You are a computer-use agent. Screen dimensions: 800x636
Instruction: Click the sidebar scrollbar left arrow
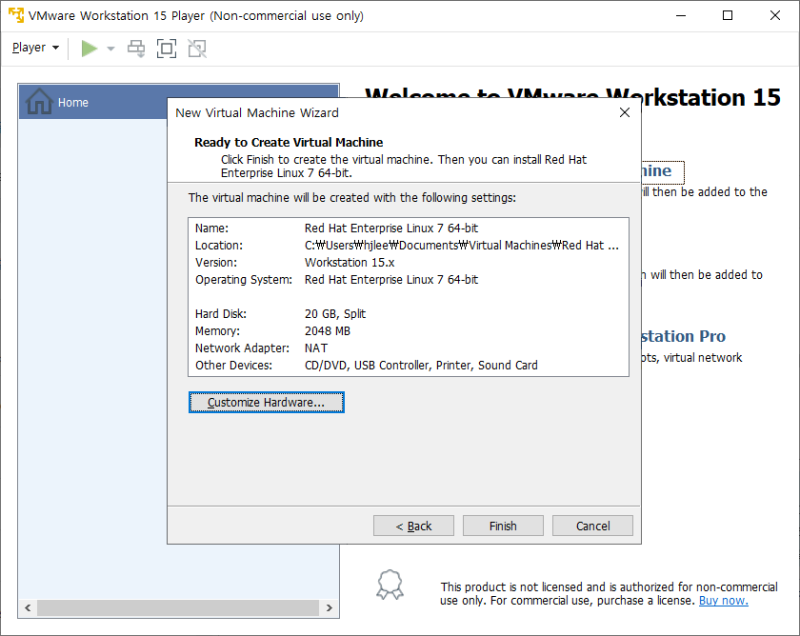click(26, 607)
